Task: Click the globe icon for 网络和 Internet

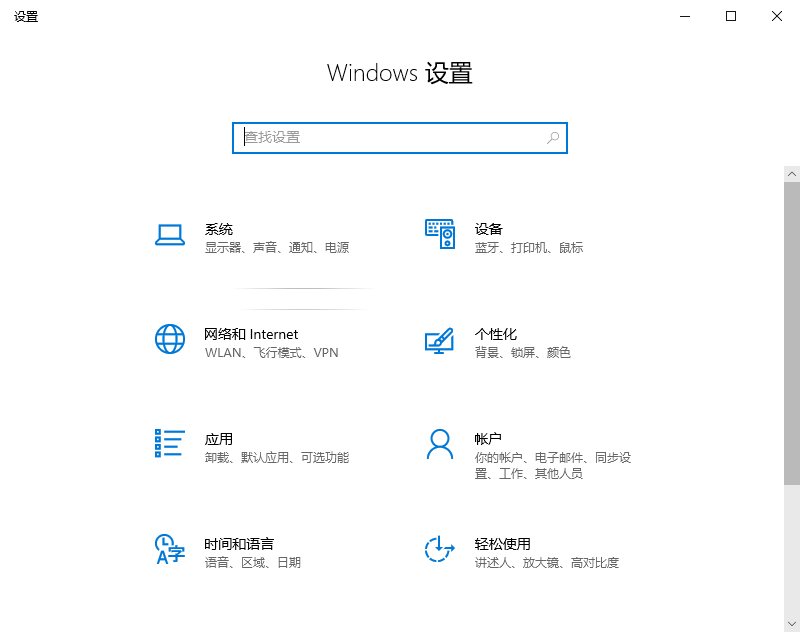Action: click(x=170, y=339)
